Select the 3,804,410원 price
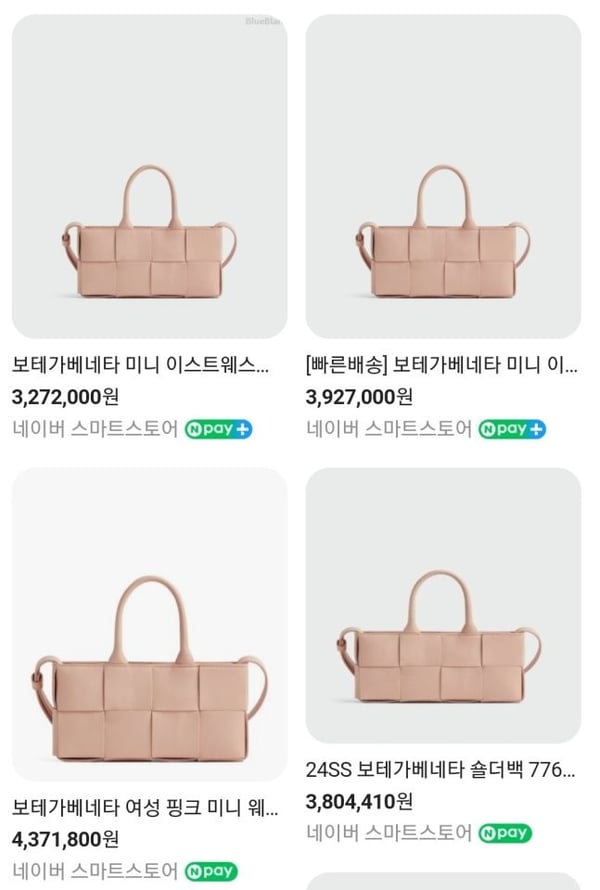600x890 pixels. pyautogui.click(x=359, y=801)
